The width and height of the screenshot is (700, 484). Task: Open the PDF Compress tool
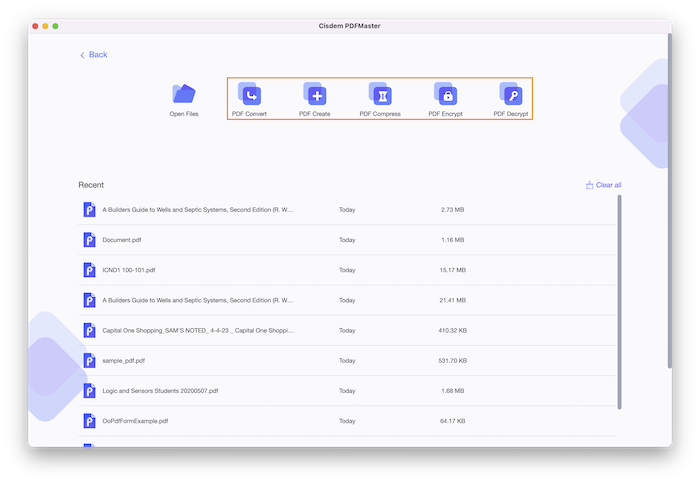380,99
